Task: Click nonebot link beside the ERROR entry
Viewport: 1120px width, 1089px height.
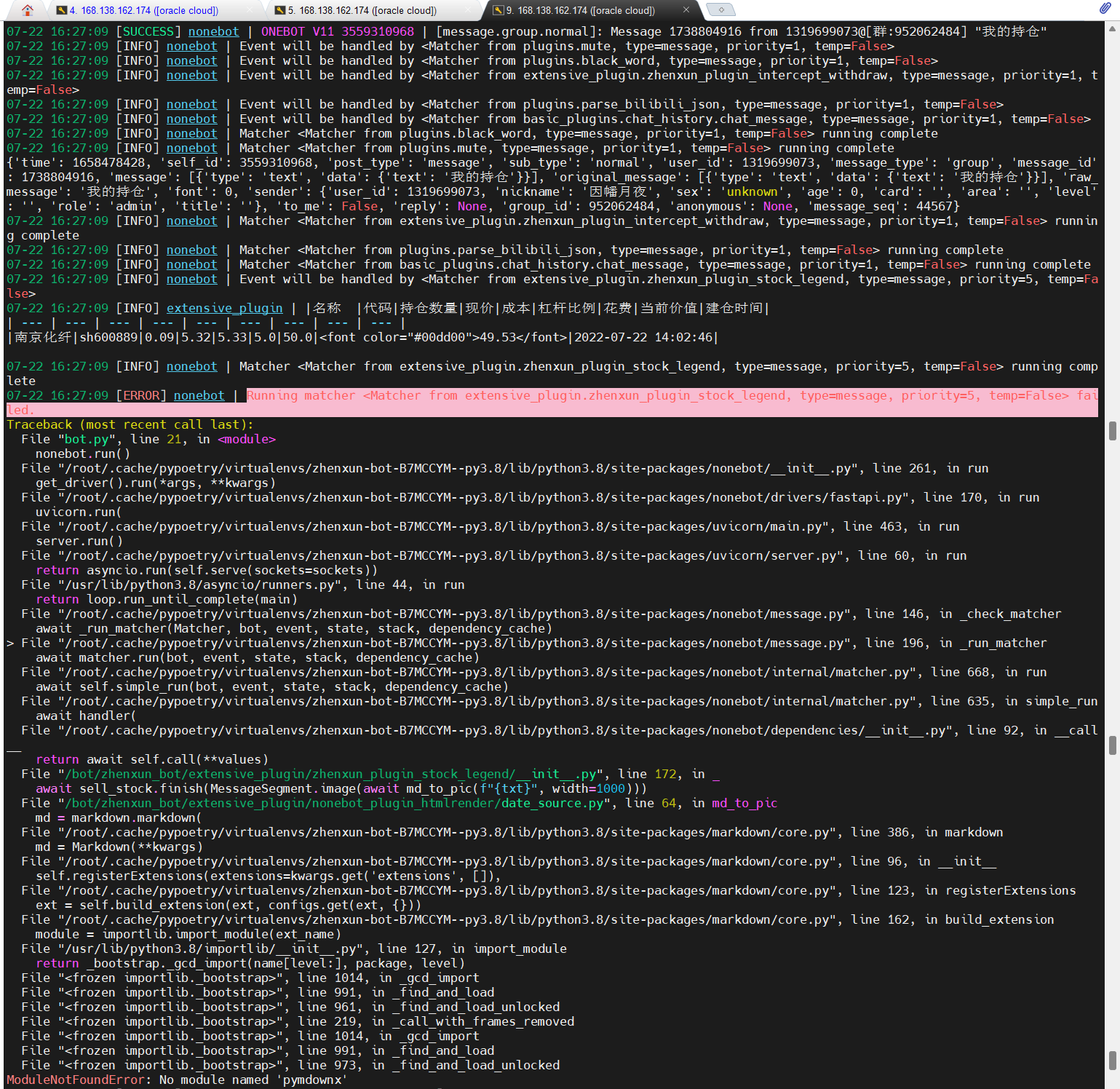Action: [x=199, y=395]
